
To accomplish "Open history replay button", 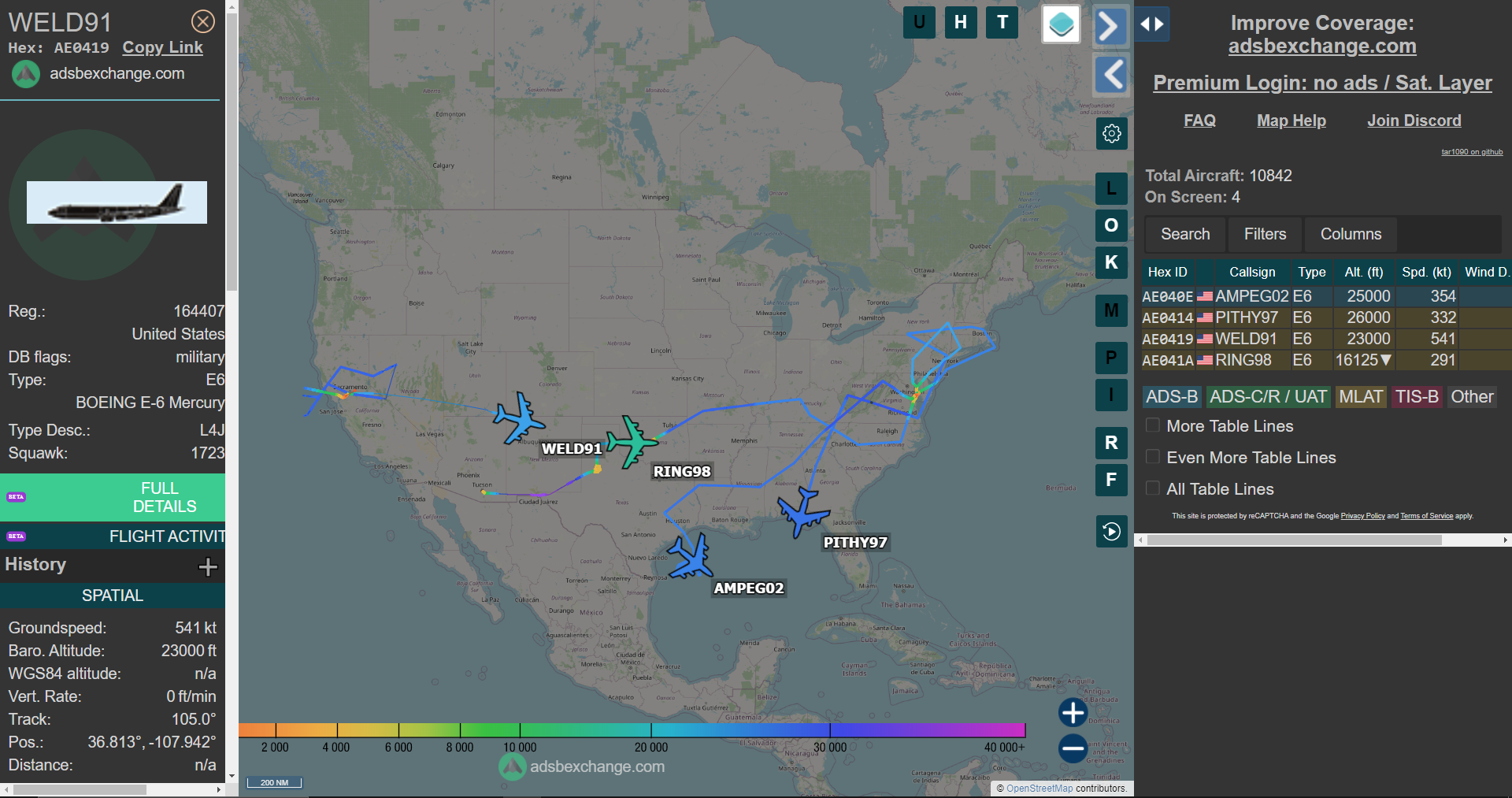I will pyautogui.click(x=1111, y=531).
